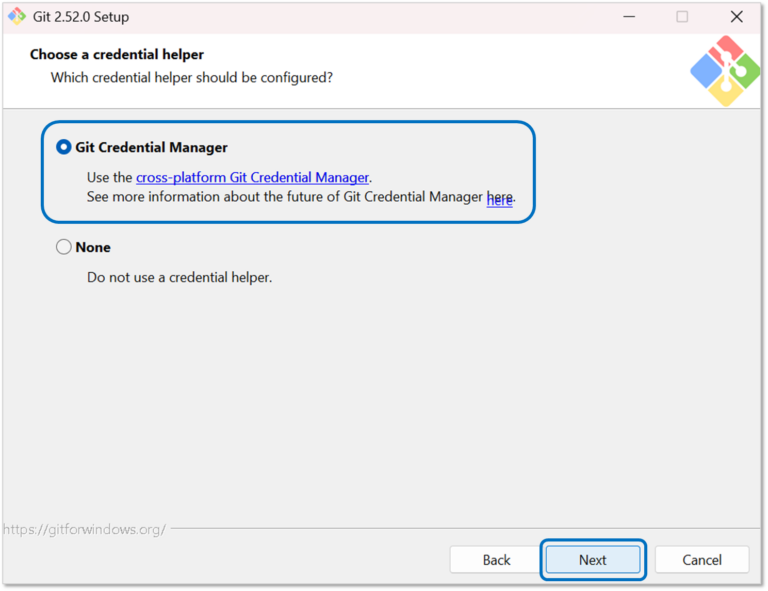
Task: Click the Git logo in header
Action: click(x=725, y=71)
